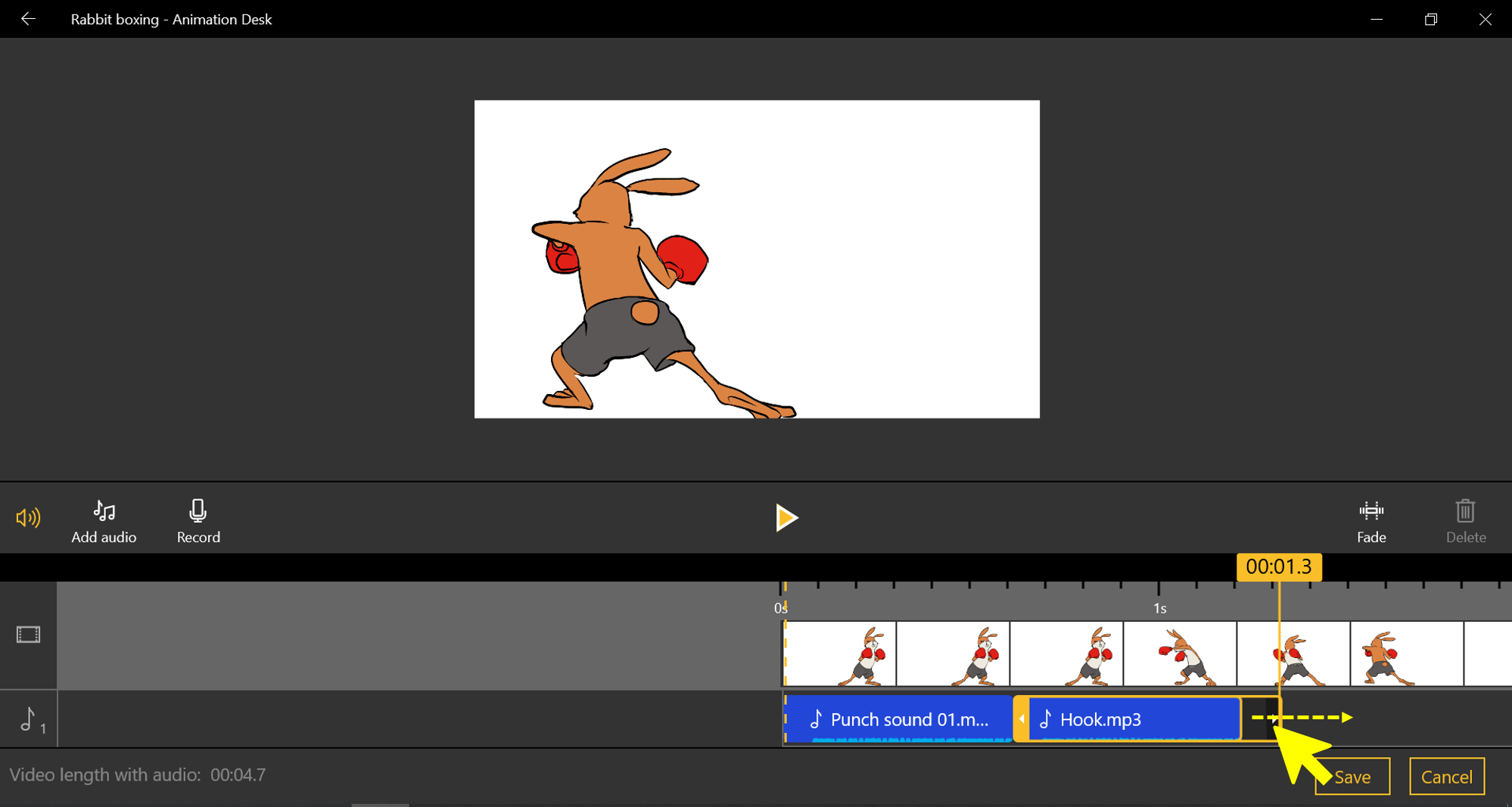
Task: Select the fourth rabbit frame thumbnail
Action: pos(1181,654)
